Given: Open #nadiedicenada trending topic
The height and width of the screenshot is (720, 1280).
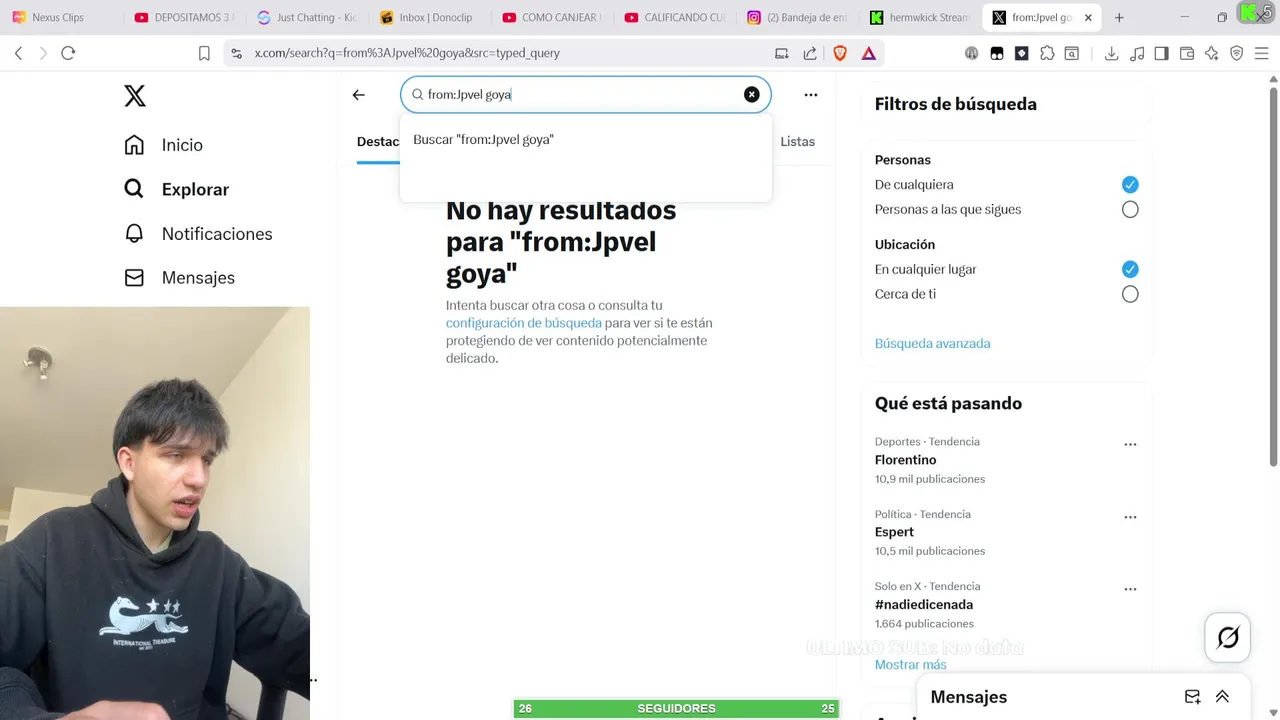Looking at the screenshot, I should tap(923, 605).
